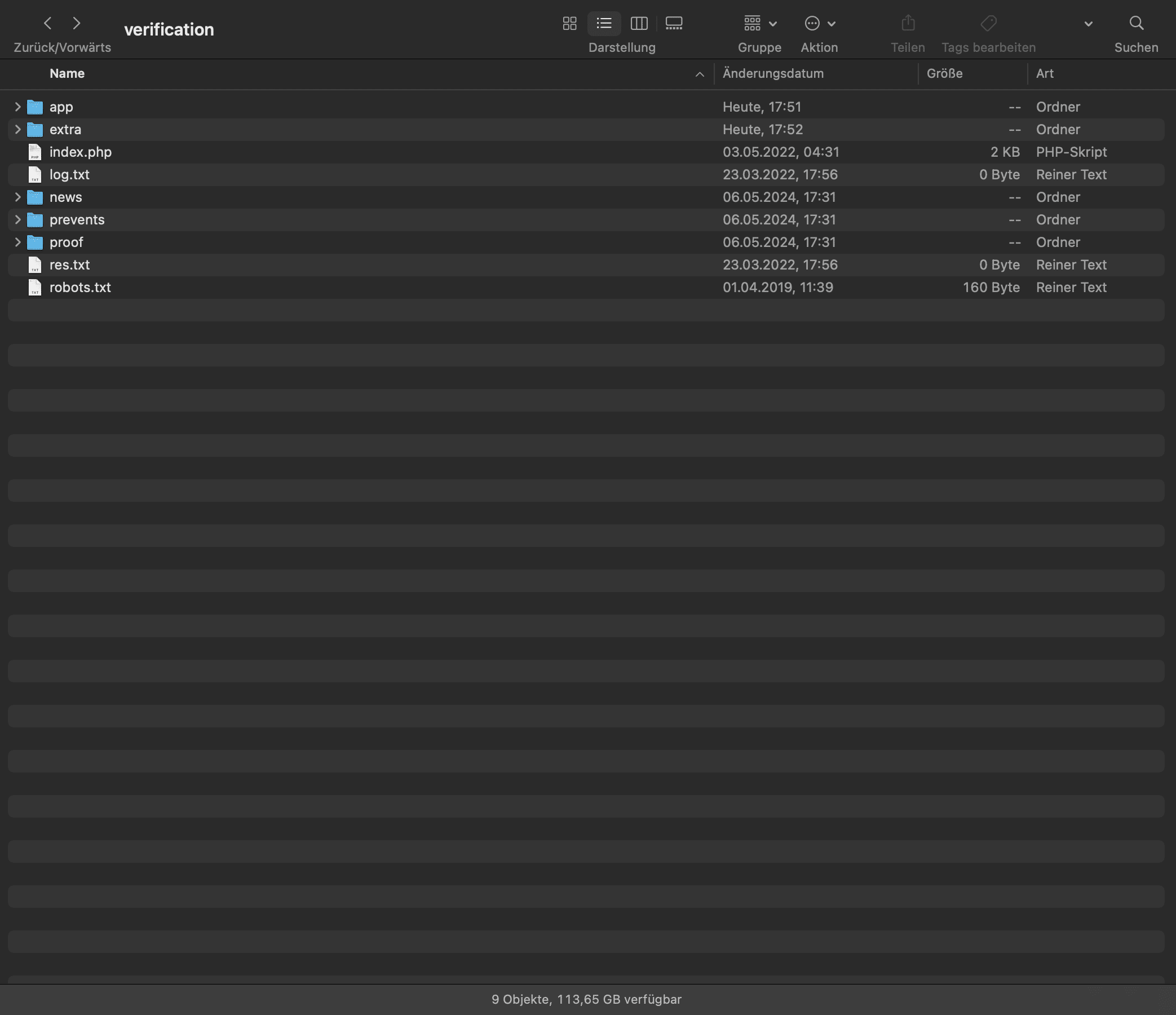Sort by Änderungsdatum column

pos(773,74)
